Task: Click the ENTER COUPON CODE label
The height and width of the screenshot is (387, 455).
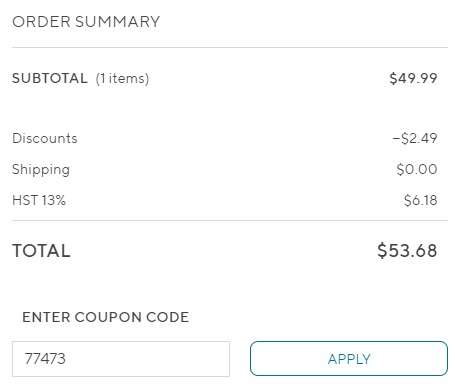Action: click(x=105, y=317)
